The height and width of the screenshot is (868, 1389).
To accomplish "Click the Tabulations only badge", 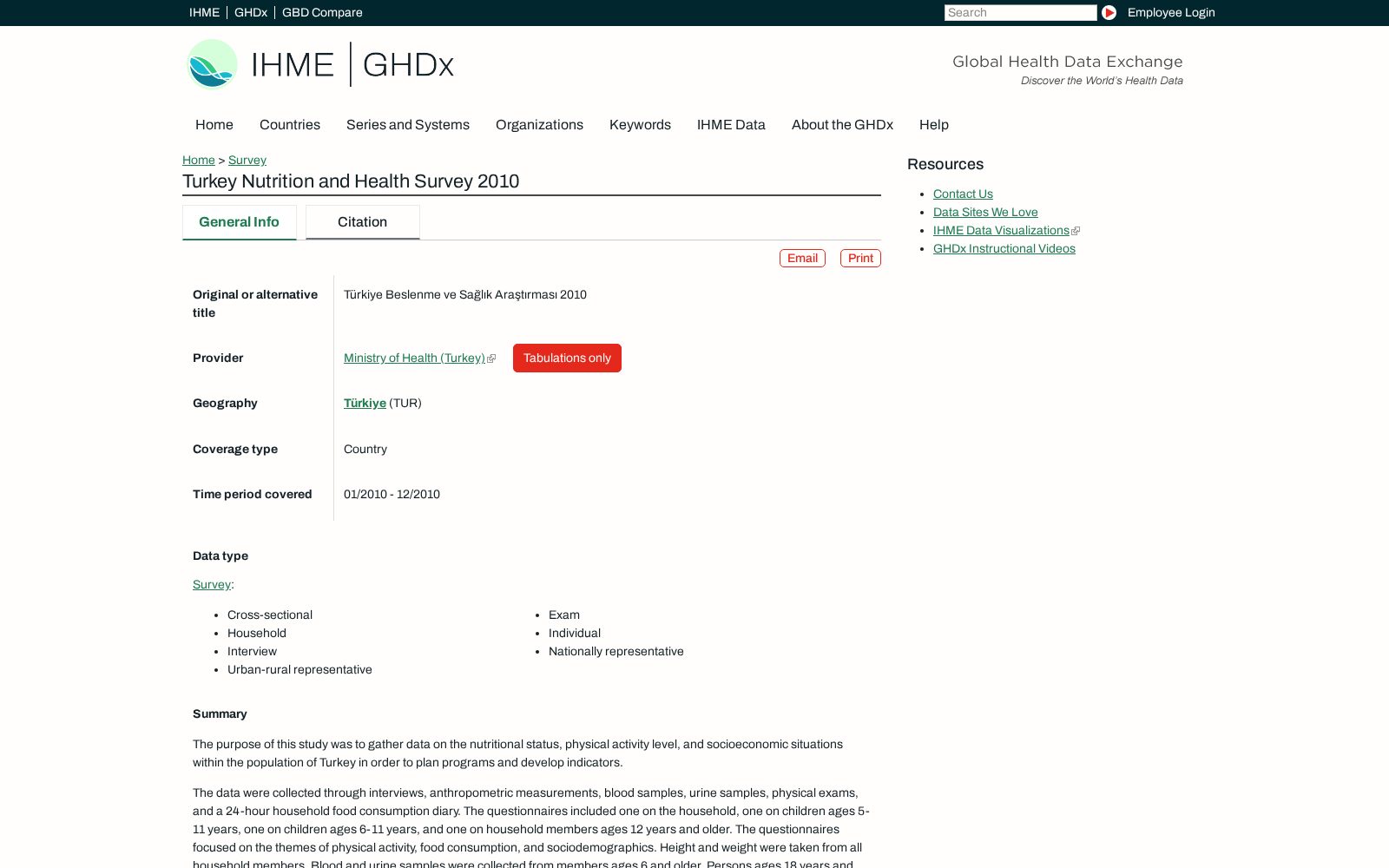I will point(567,358).
